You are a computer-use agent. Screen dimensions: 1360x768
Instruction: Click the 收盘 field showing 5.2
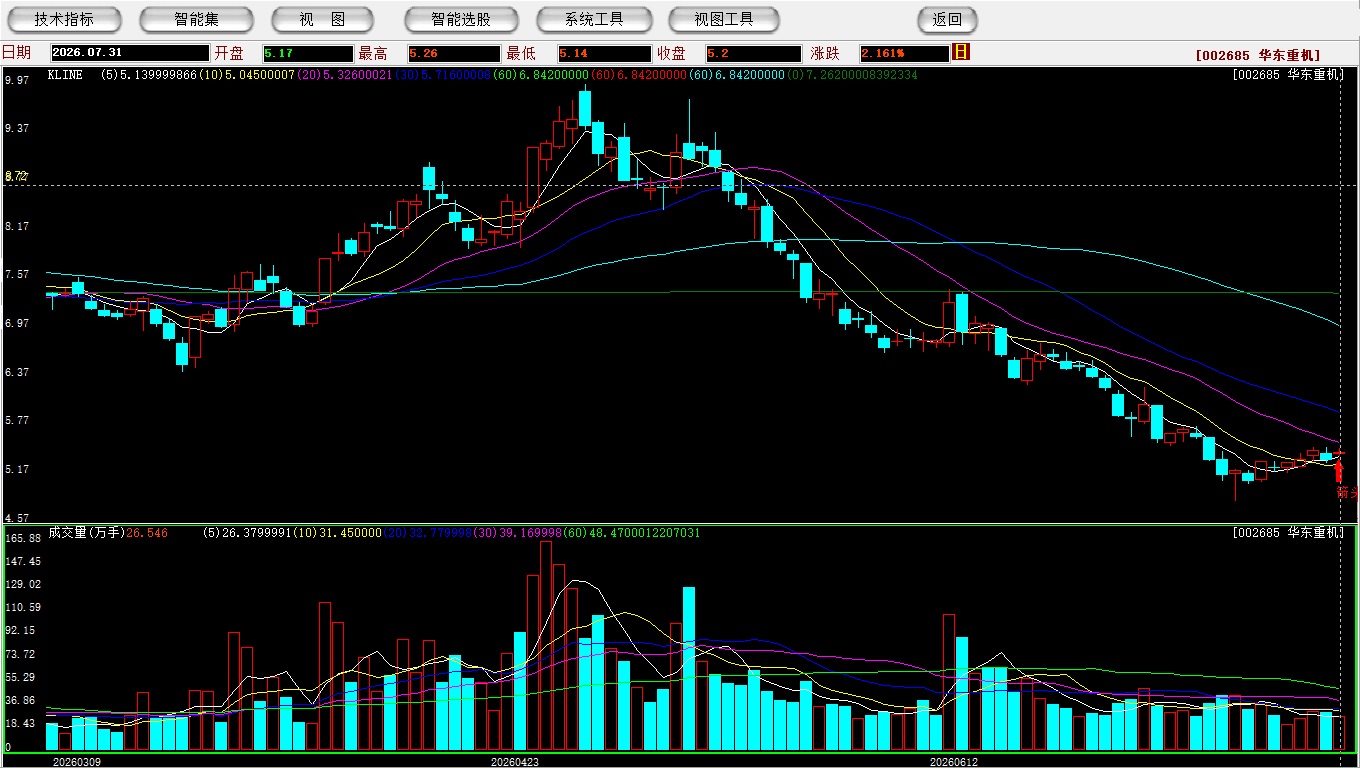pyautogui.click(x=753, y=53)
